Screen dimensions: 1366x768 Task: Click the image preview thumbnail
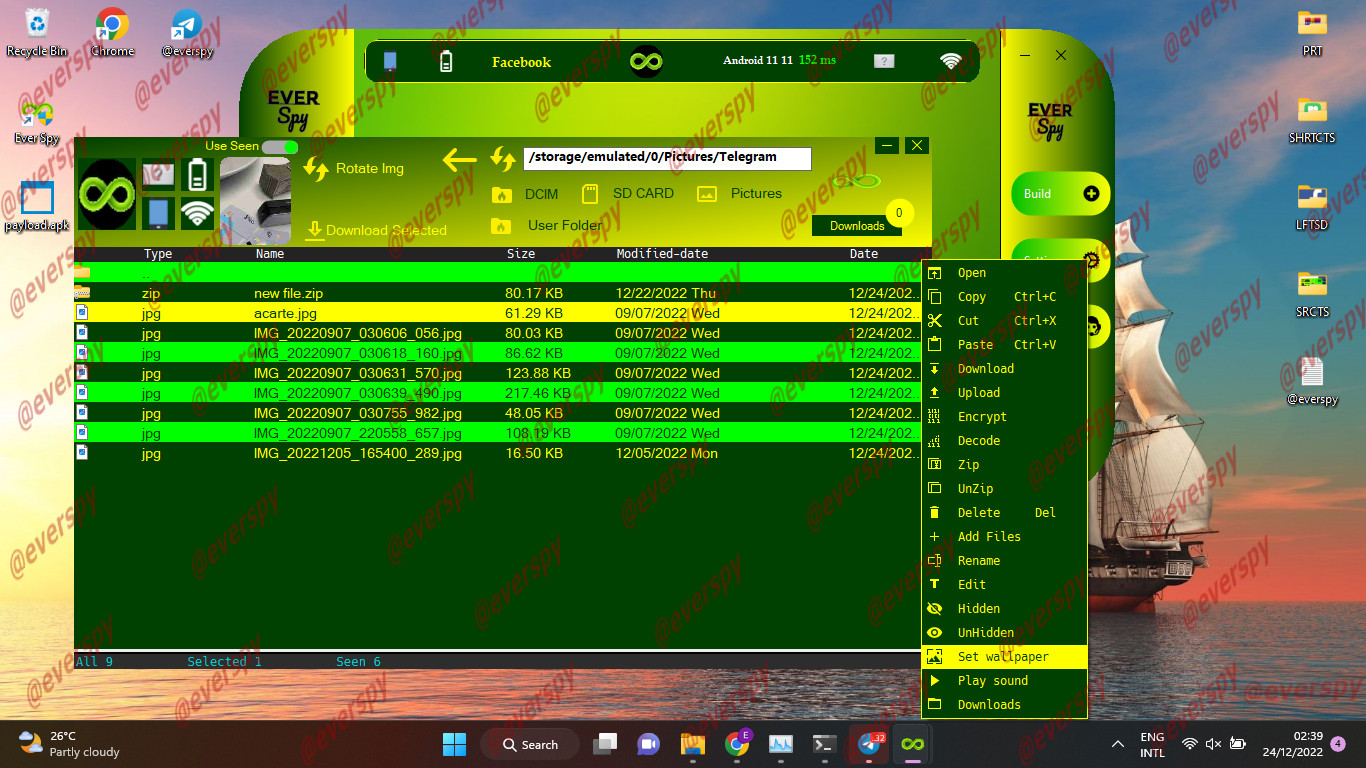256,200
